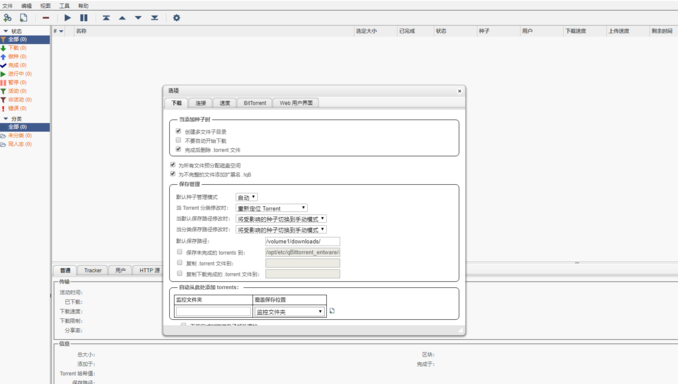Open the 视图 menu
The width and height of the screenshot is (678, 384).
[x=45, y=6]
